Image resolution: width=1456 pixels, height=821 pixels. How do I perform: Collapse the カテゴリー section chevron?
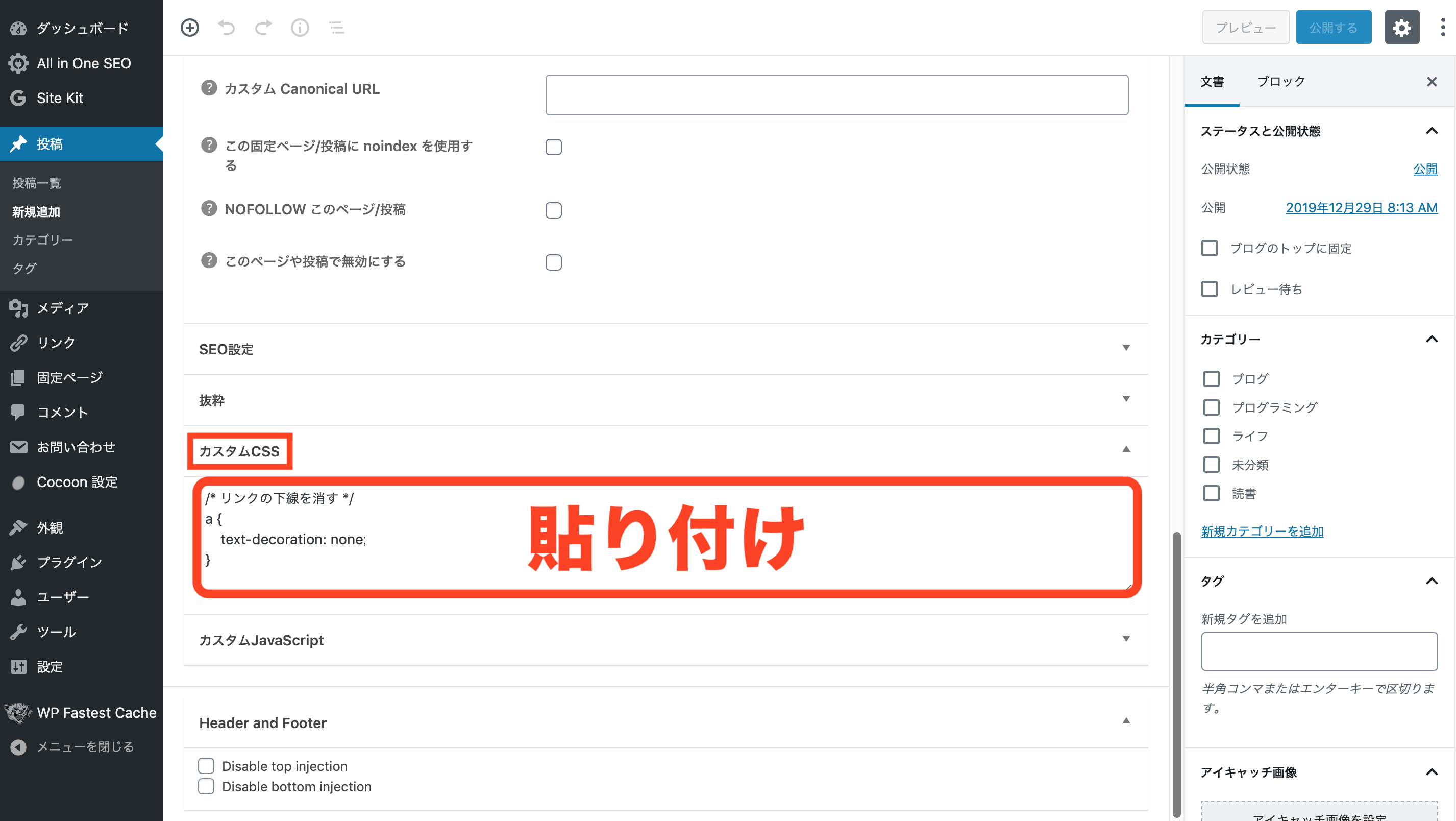tap(1432, 339)
